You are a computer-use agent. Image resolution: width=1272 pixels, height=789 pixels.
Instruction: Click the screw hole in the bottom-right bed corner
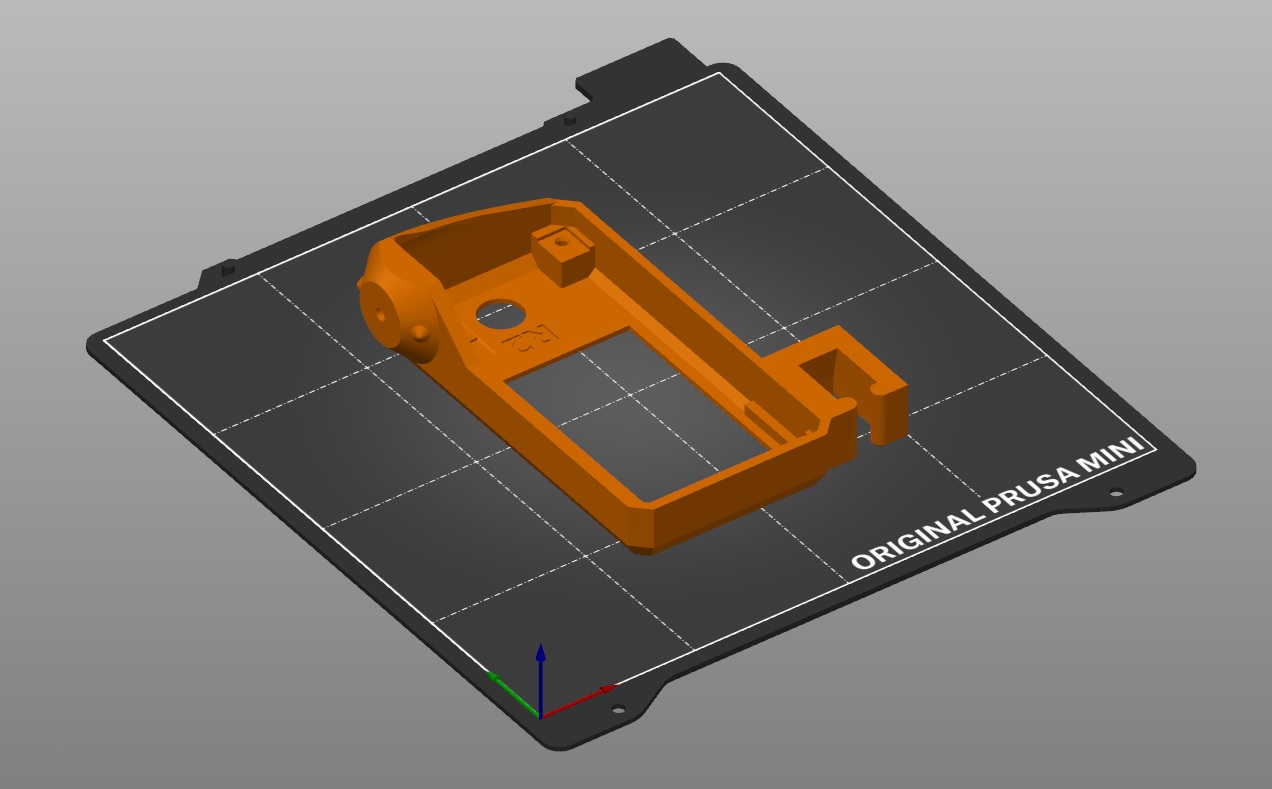pos(618,708)
